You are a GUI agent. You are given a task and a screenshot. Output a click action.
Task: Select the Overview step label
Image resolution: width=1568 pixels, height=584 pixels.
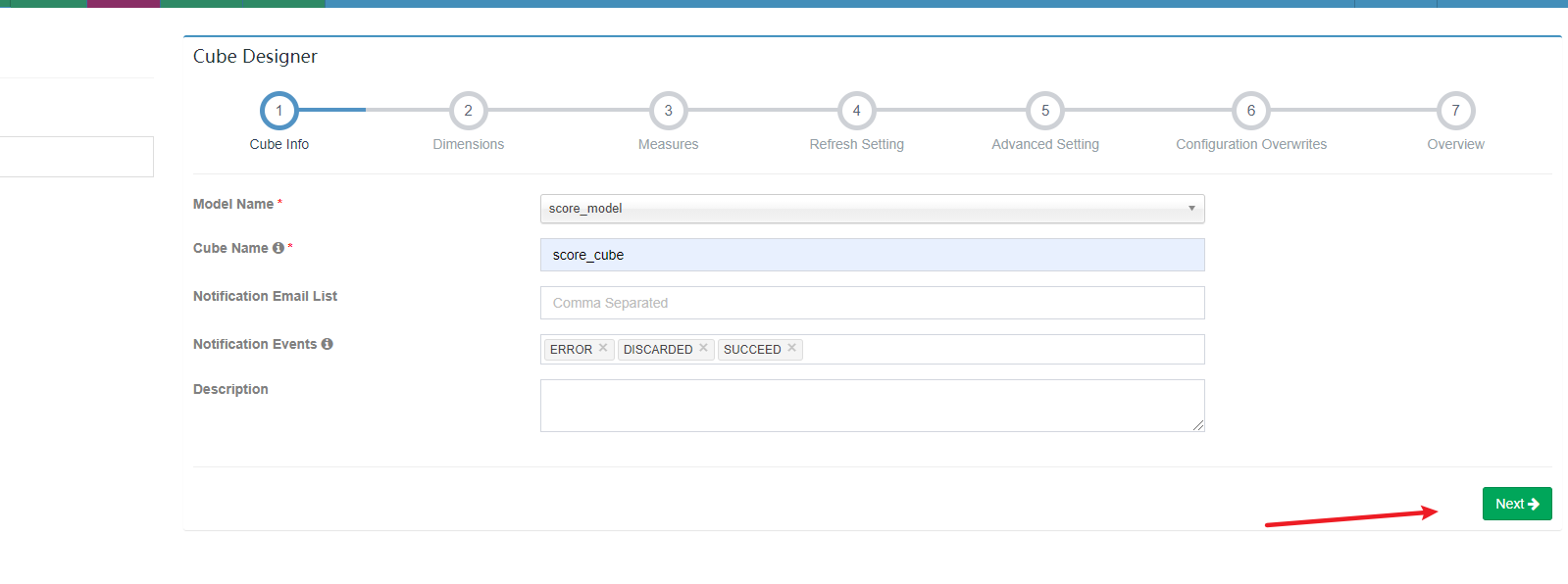[x=1456, y=144]
